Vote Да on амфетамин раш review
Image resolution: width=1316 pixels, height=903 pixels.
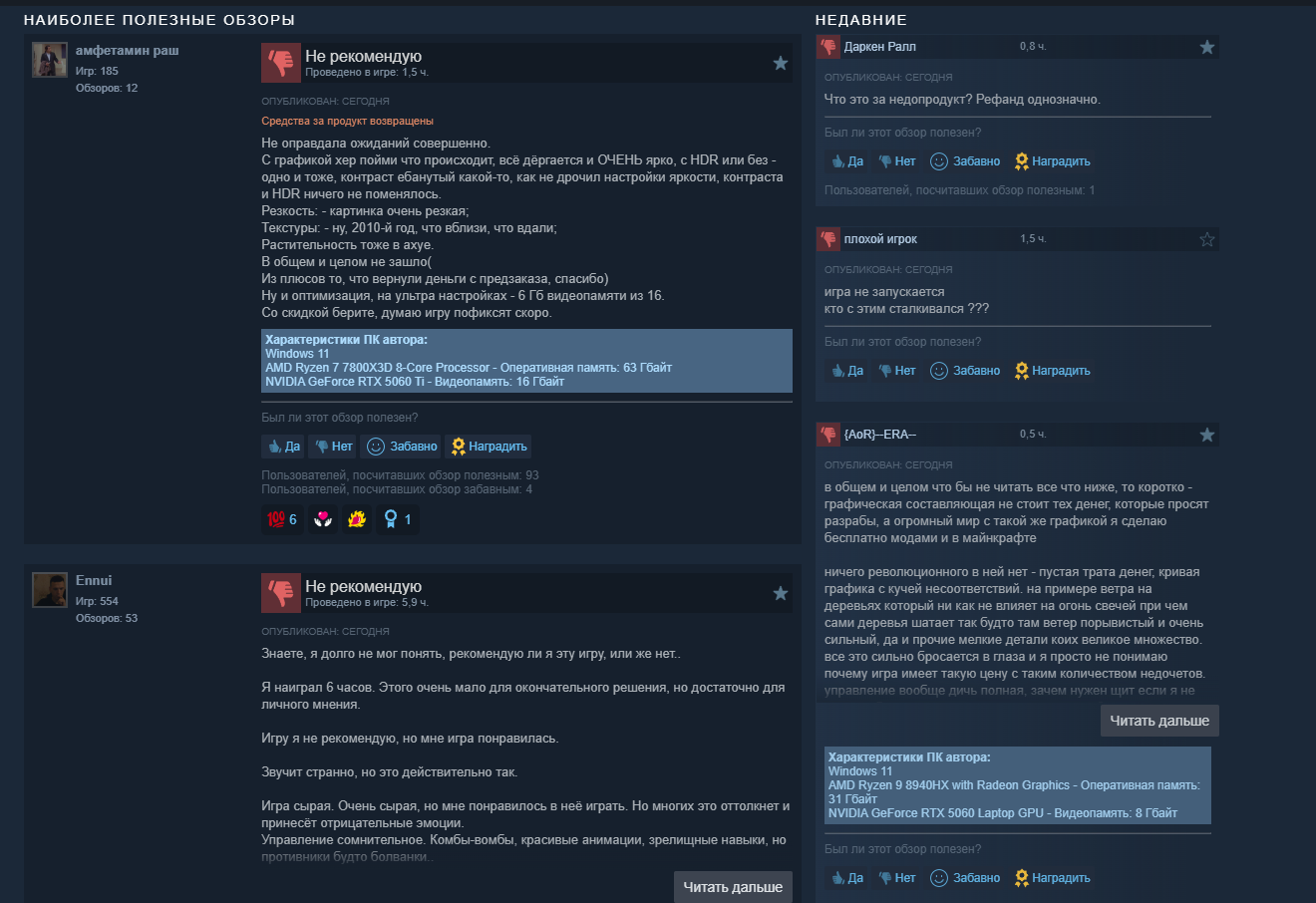pyautogui.click(x=283, y=447)
